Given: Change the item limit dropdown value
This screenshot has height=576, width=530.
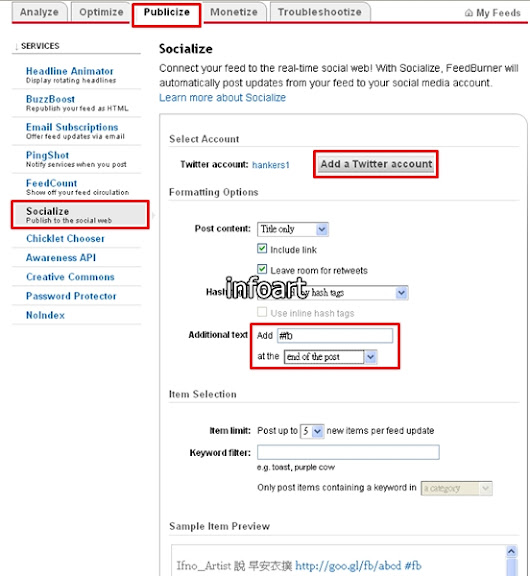Looking at the screenshot, I should click(x=312, y=431).
